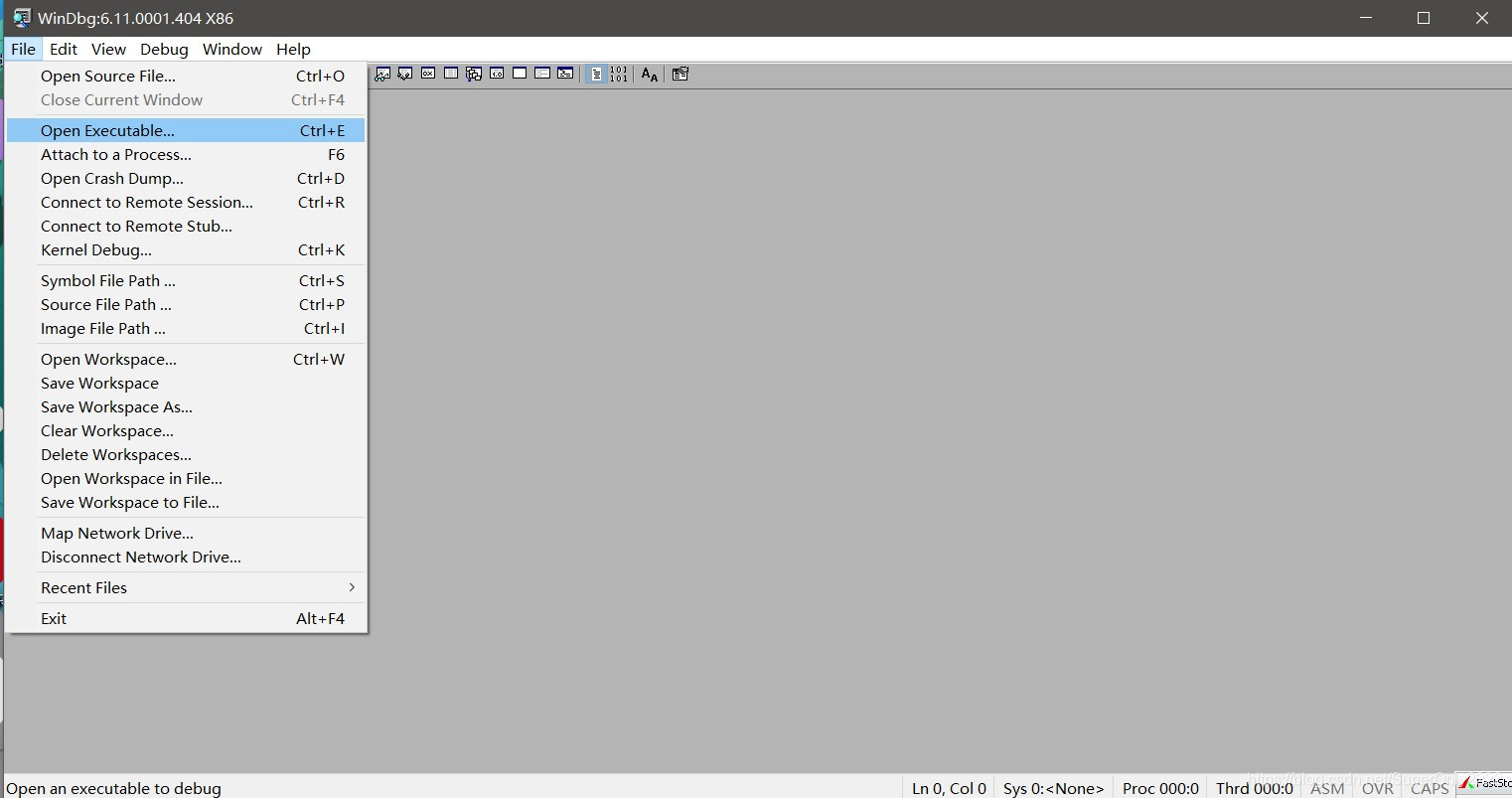
Task: Open the Window menu
Action: pos(232,49)
